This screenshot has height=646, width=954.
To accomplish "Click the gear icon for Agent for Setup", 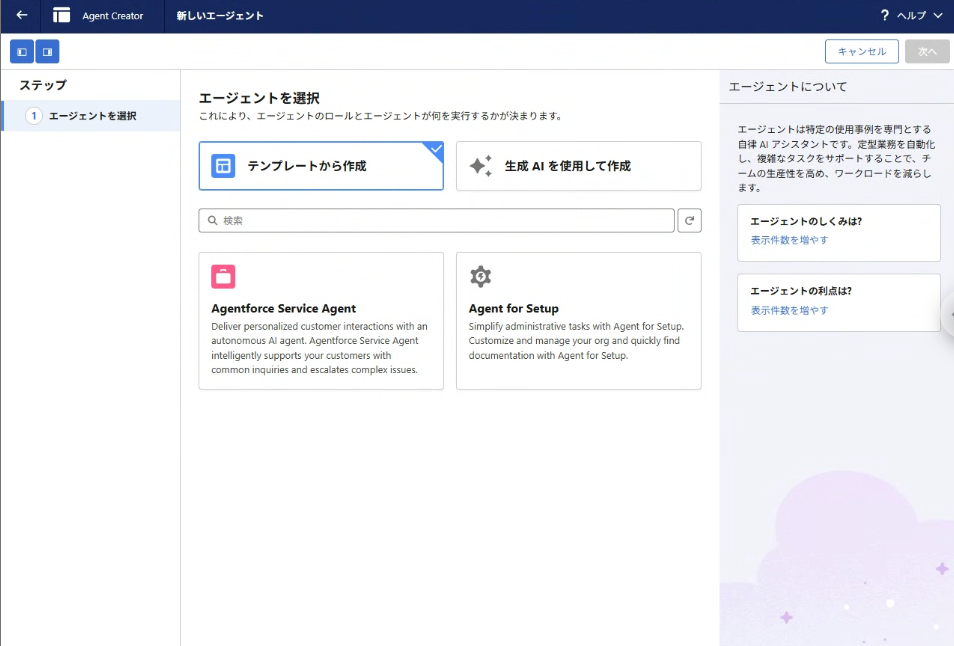I will pos(481,276).
